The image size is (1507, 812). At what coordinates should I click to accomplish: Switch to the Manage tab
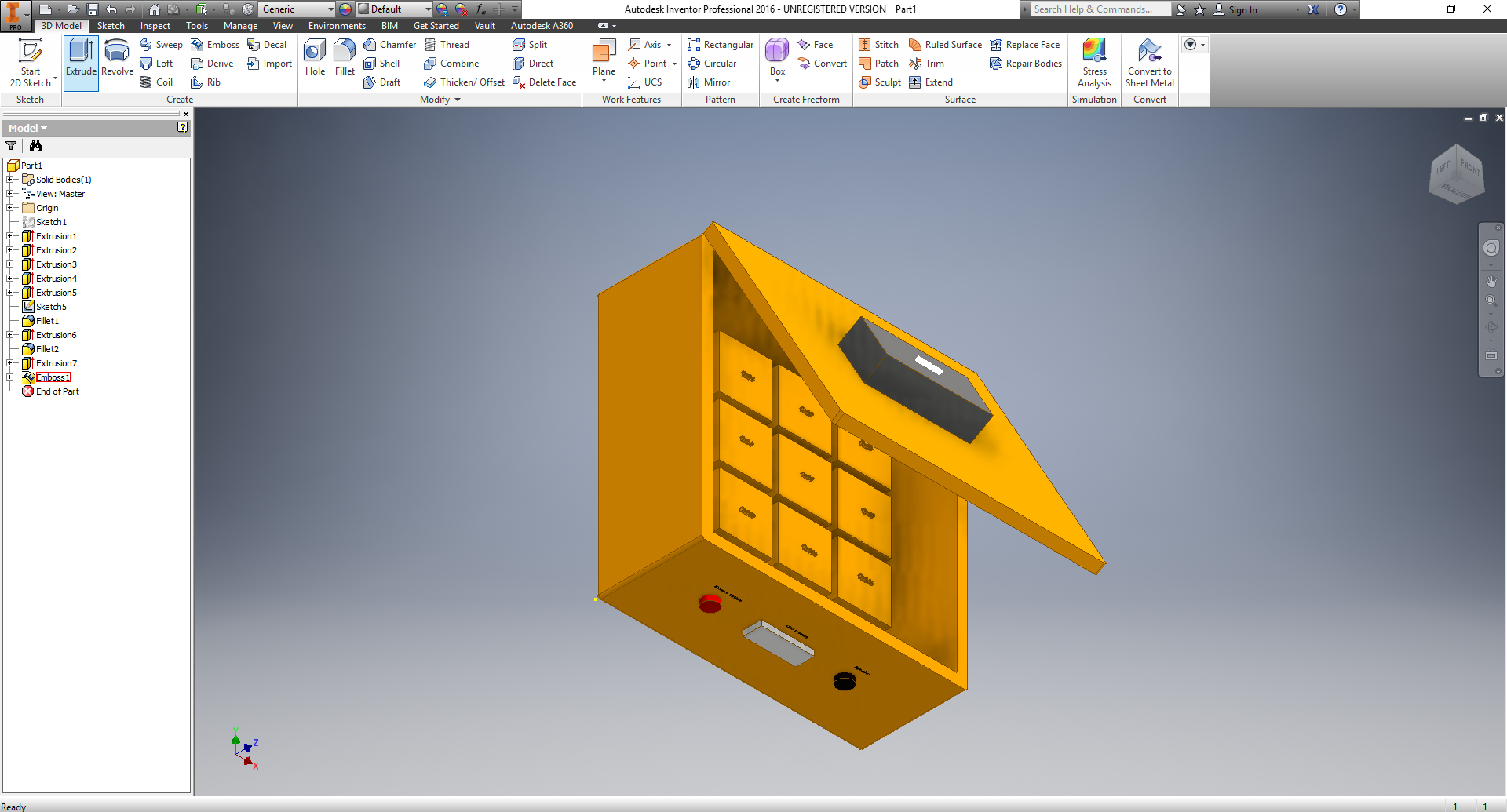(240, 26)
